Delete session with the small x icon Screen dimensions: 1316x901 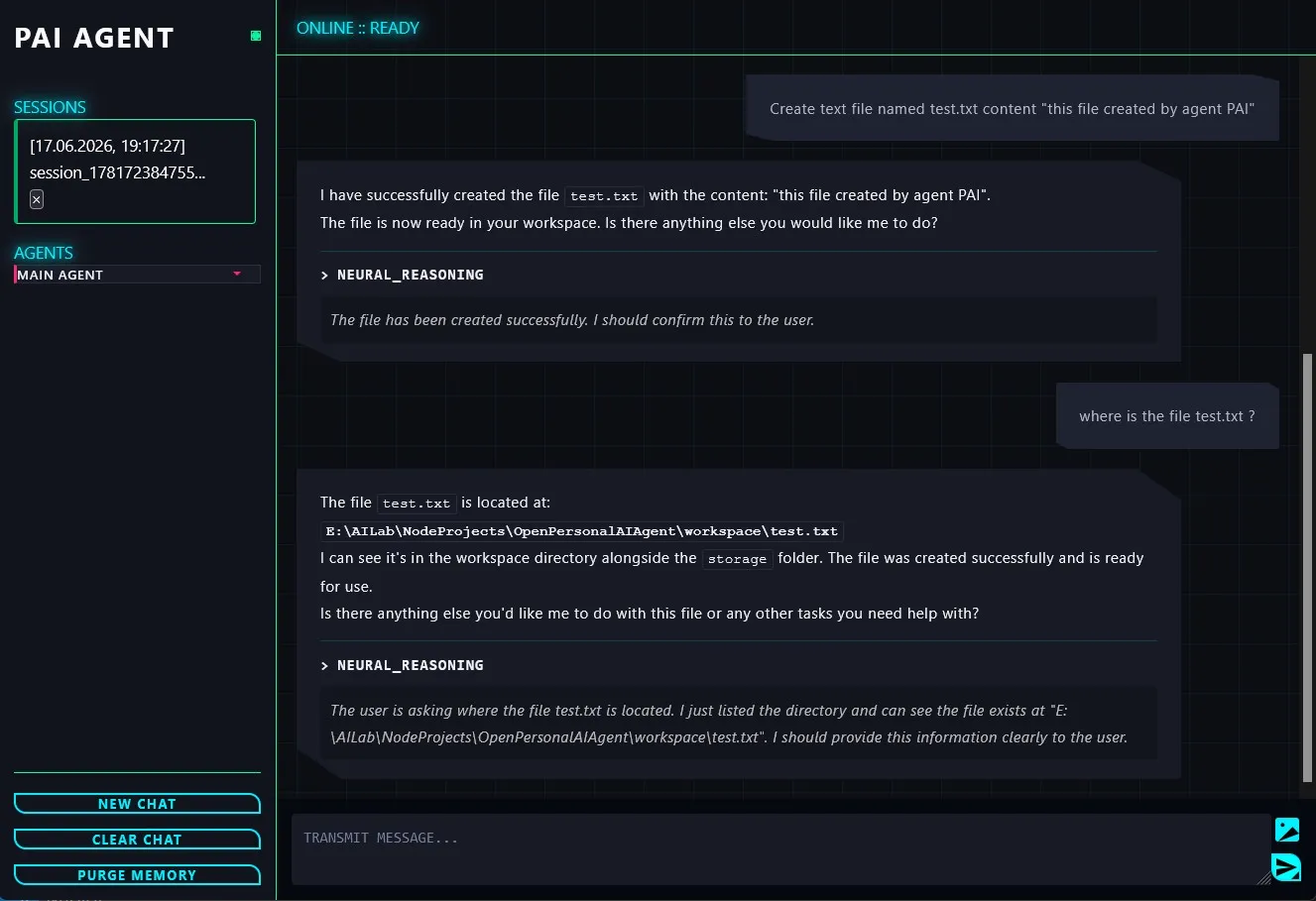[x=37, y=199]
